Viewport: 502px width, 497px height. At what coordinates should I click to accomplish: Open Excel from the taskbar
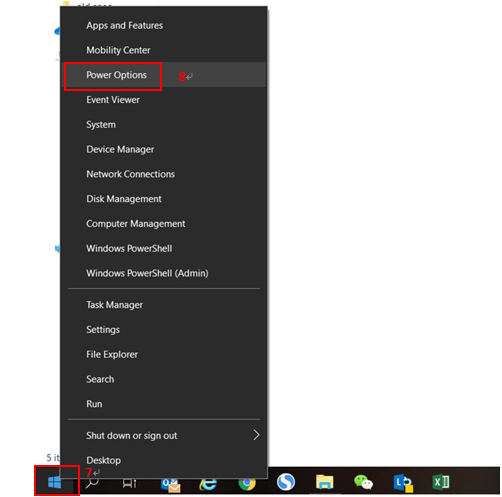(x=441, y=482)
